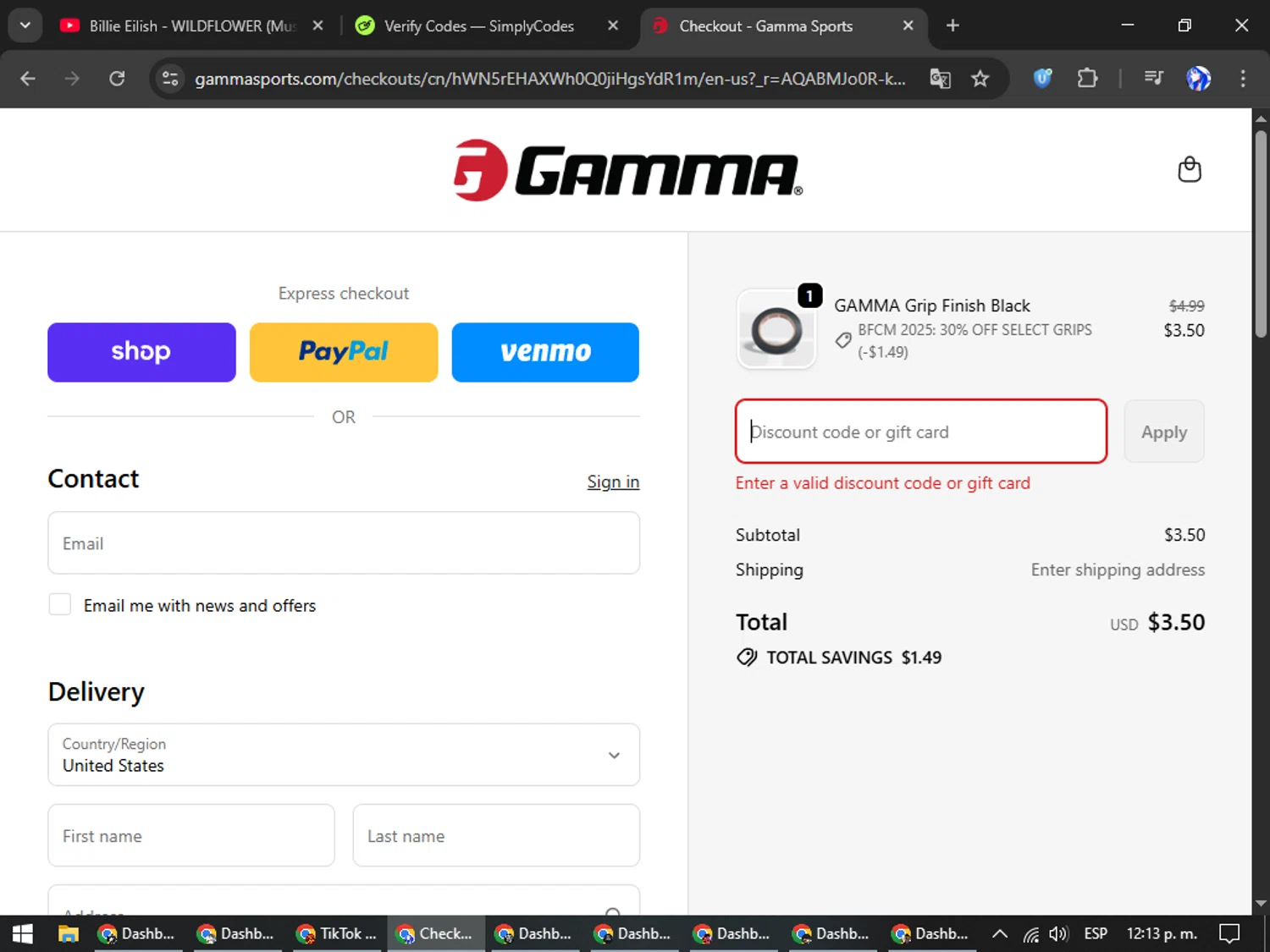Click the Sign in link
This screenshot has height=952, width=1270.
coord(613,482)
